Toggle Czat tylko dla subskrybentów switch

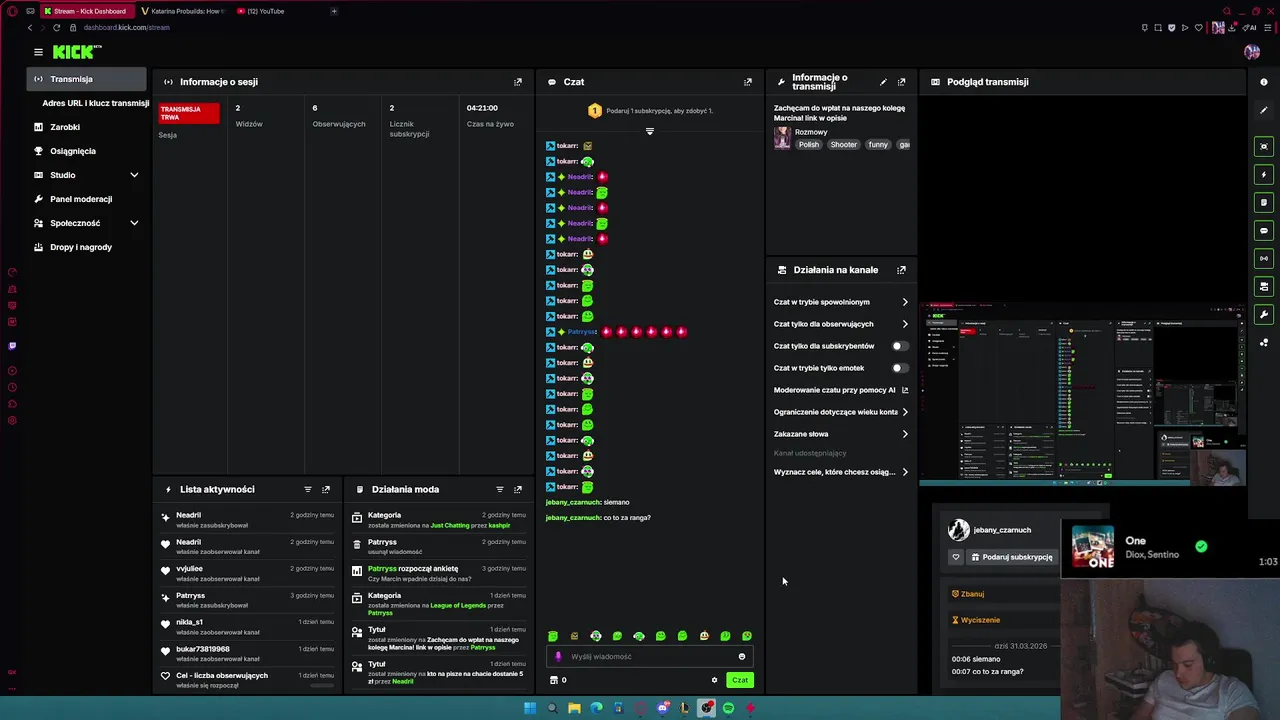(x=900, y=346)
